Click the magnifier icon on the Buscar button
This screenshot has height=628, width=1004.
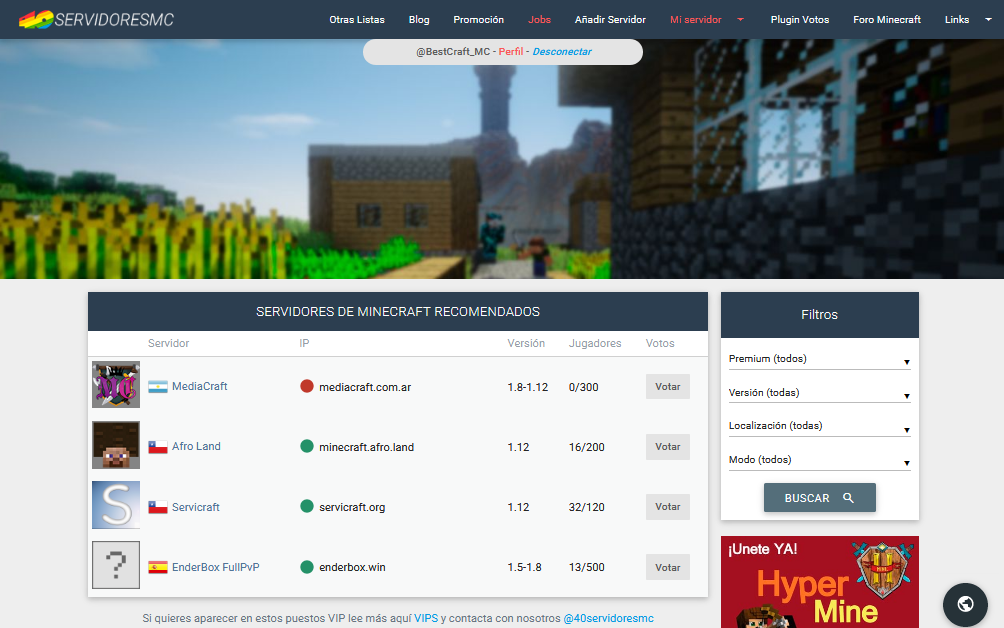point(848,497)
